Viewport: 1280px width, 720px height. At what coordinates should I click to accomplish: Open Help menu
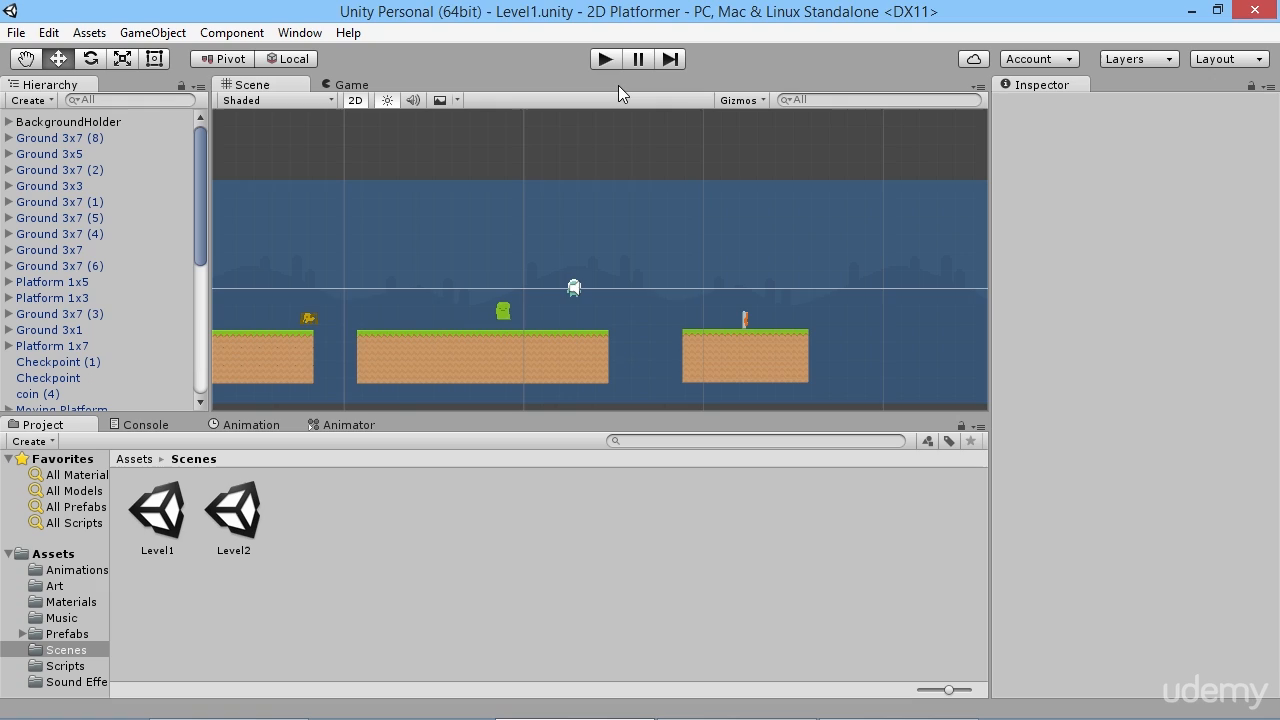point(348,33)
